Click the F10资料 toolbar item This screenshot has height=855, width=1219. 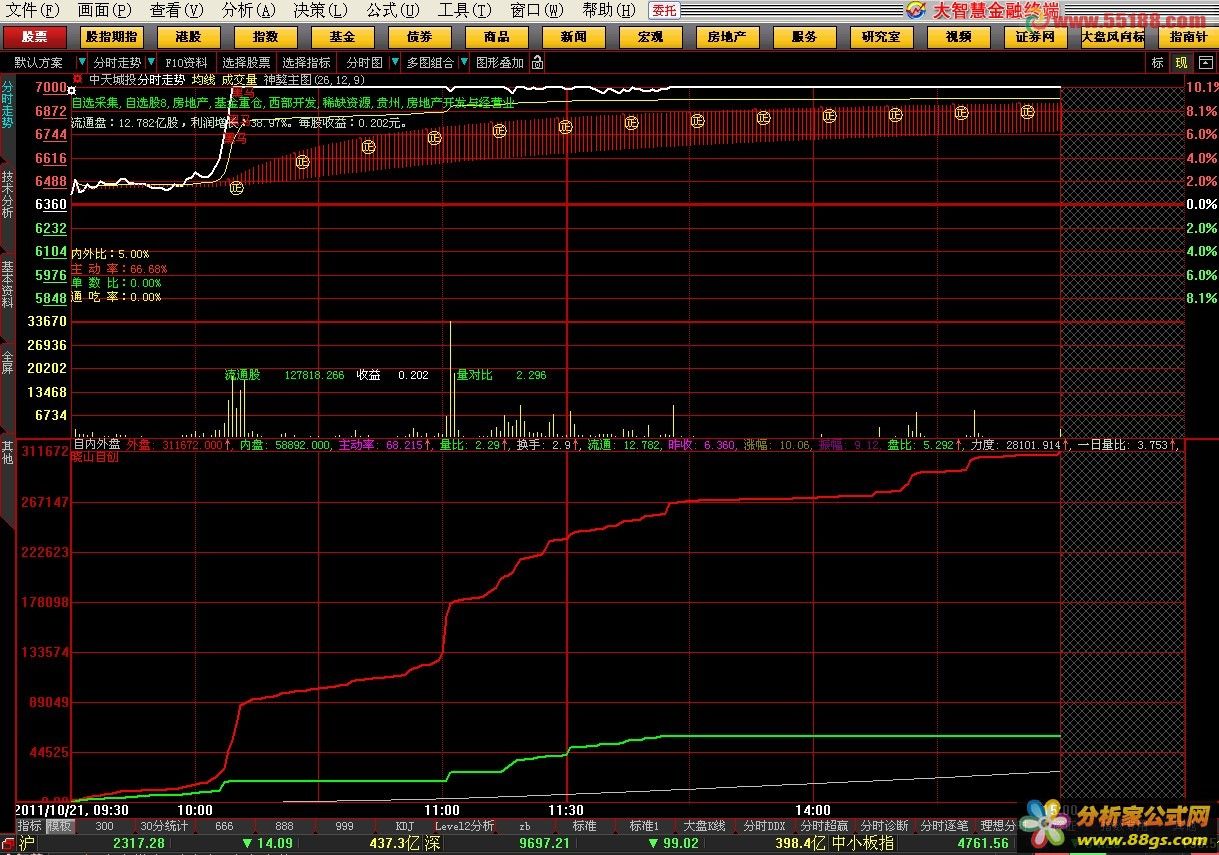point(186,62)
